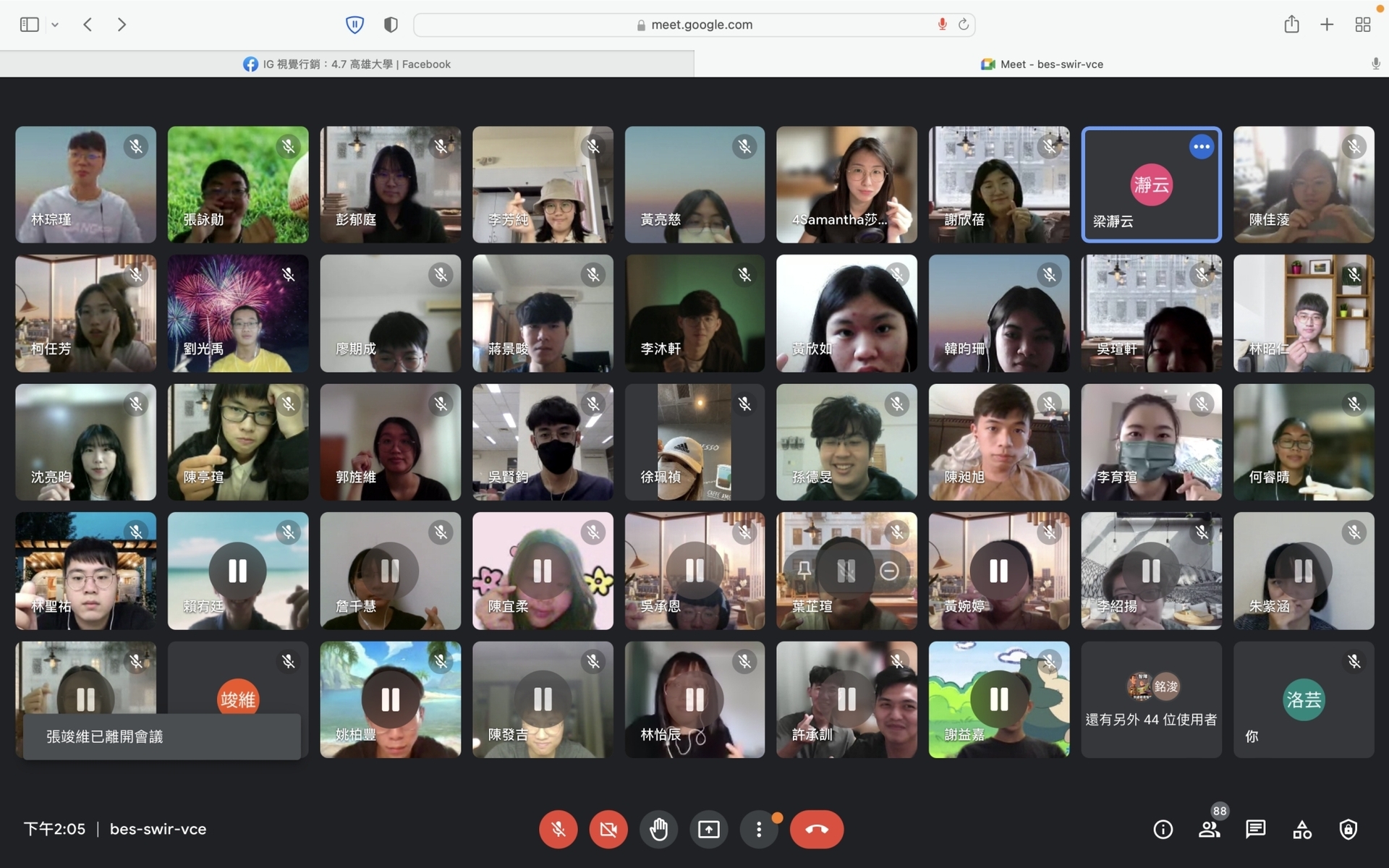
Task: Toggle the microphone mute button
Action: (558, 829)
